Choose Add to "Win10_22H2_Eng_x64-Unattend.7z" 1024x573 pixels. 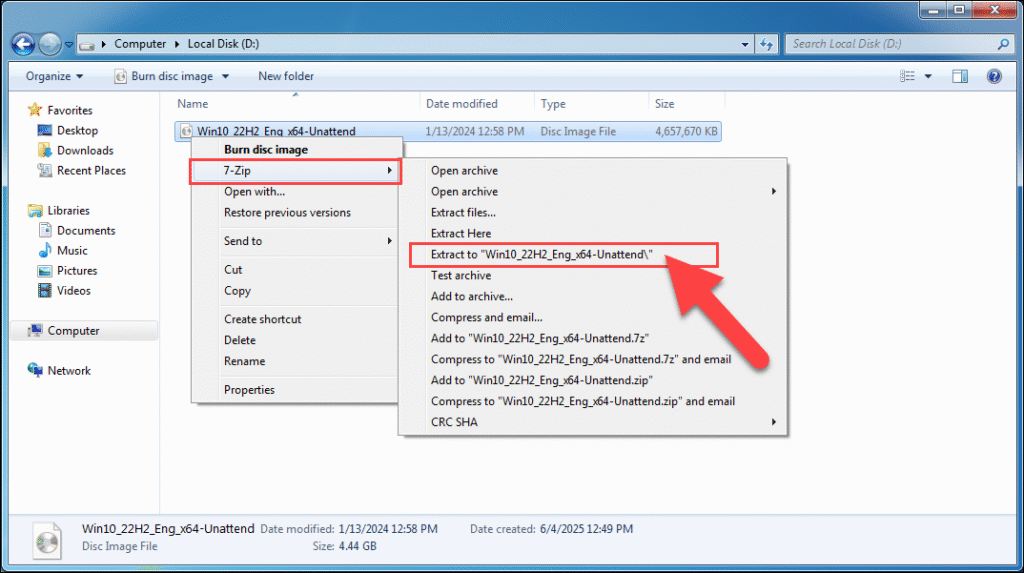point(593,338)
